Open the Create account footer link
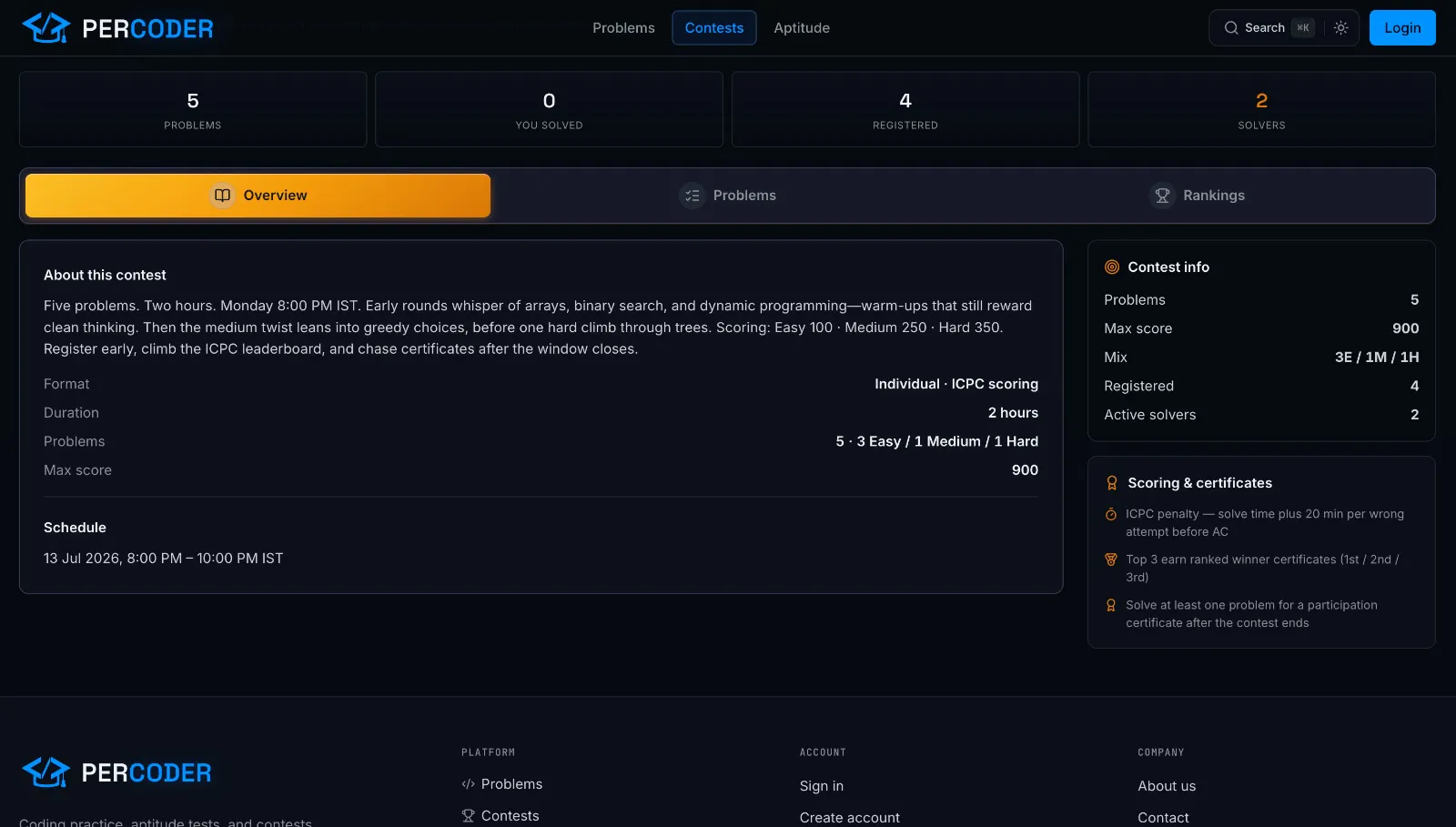 click(850, 818)
